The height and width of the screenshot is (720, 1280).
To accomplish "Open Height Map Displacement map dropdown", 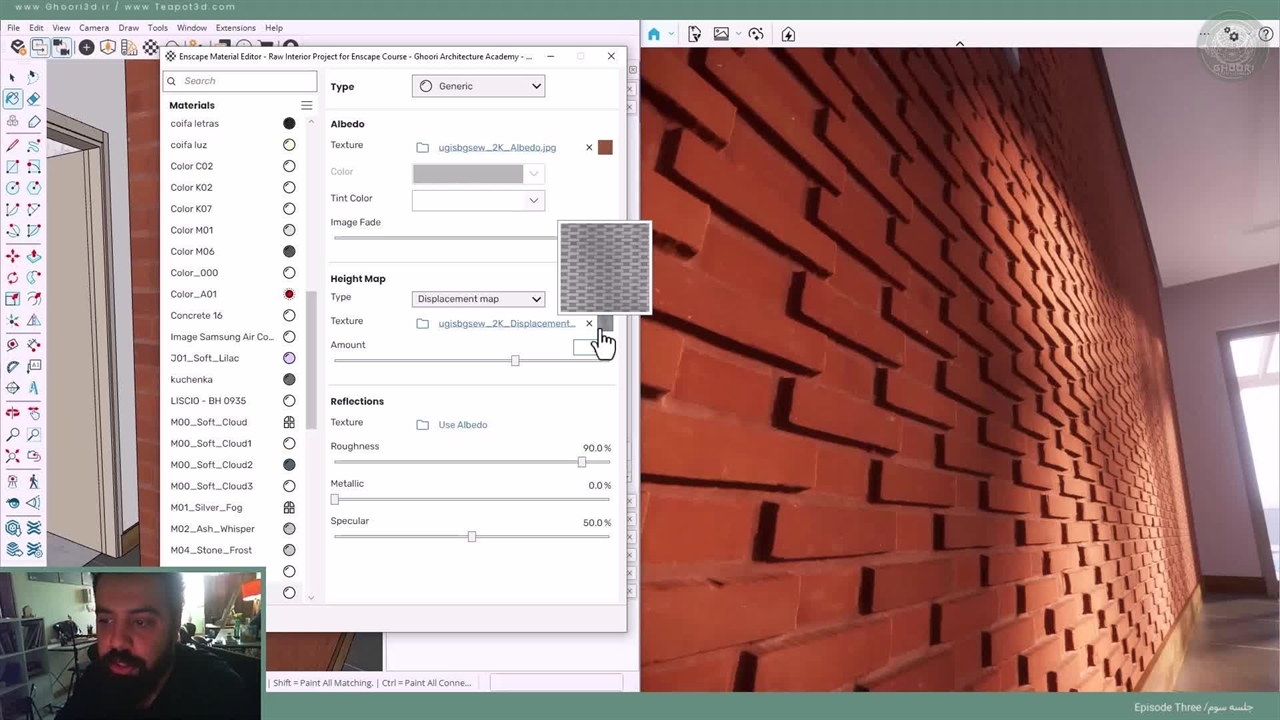I will (x=478, y=299).
